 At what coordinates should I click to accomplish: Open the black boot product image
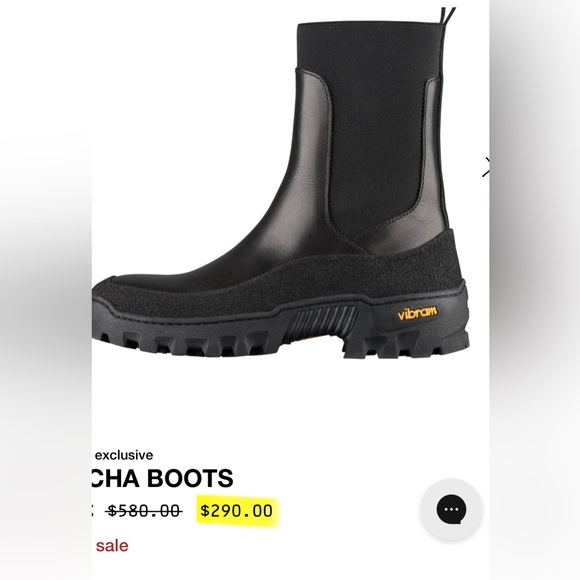281,183
